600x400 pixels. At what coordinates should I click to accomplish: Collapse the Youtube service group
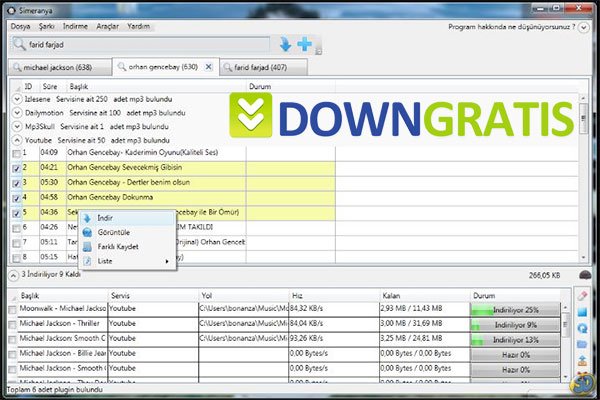pyautogui.click(x=17, y=140)
